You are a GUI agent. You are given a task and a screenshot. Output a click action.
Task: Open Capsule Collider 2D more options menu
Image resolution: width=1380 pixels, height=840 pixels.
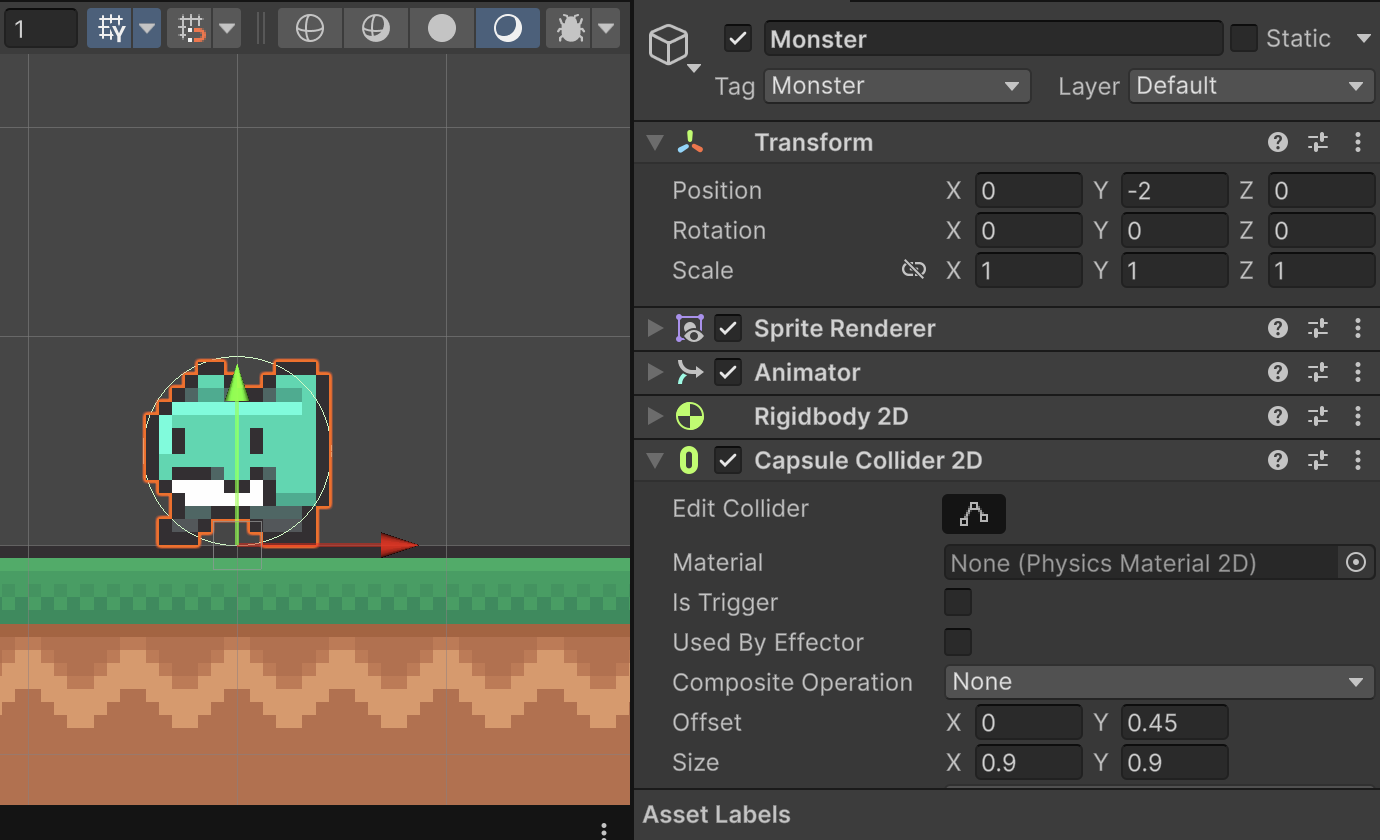pyautogui.click(x=1358, y=460)
